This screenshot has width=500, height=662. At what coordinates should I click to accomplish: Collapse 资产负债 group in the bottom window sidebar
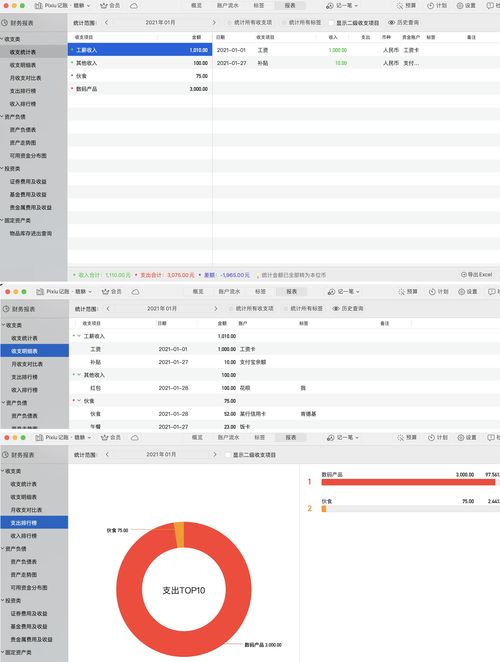4,548
